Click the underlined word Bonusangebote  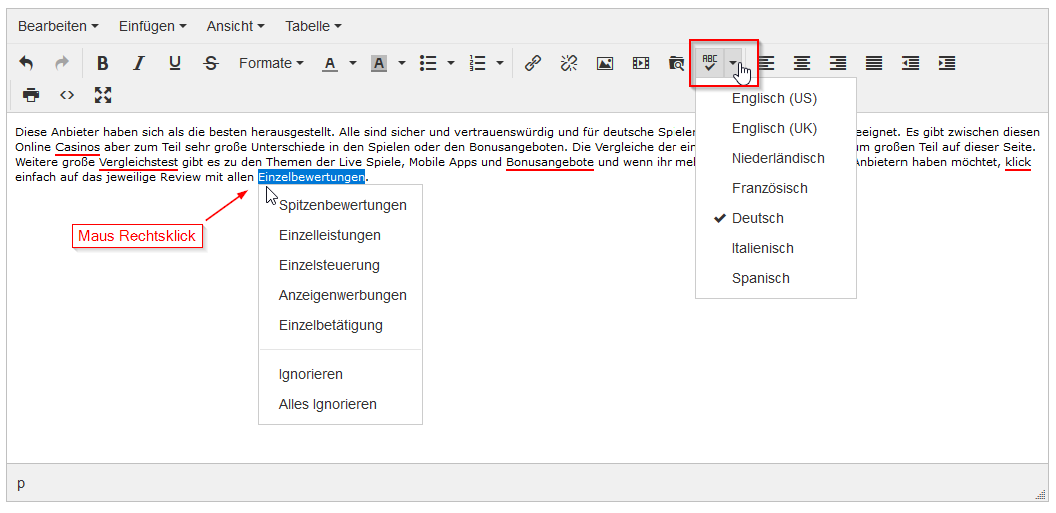tap(550, 162)
